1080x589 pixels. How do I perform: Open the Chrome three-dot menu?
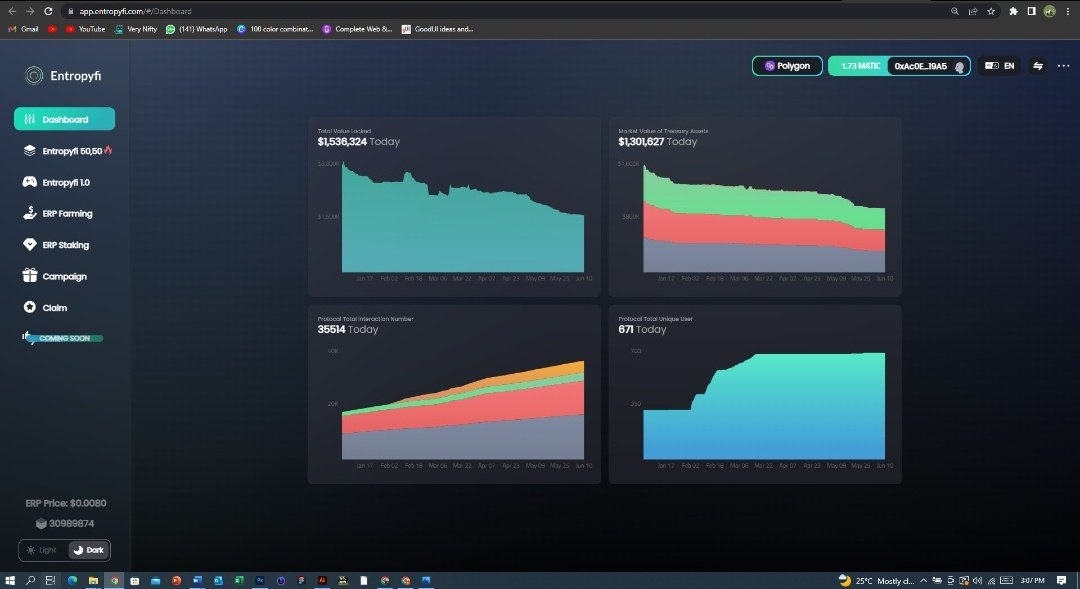[1068, 11]
